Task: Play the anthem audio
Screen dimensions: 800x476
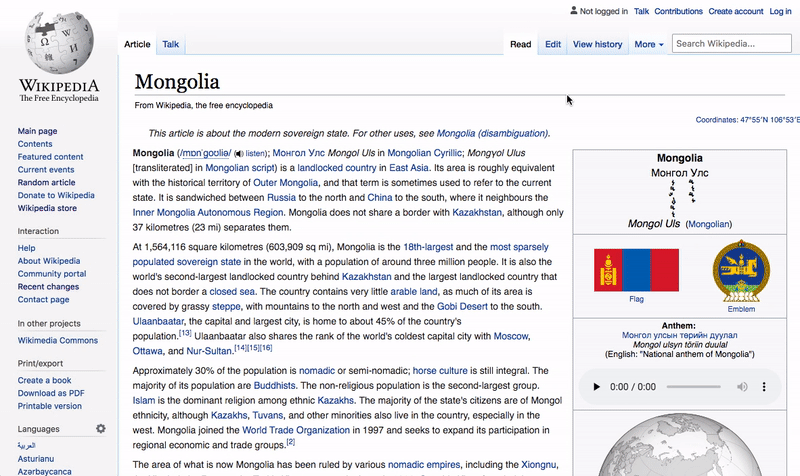Action: (x=596, y=387)
